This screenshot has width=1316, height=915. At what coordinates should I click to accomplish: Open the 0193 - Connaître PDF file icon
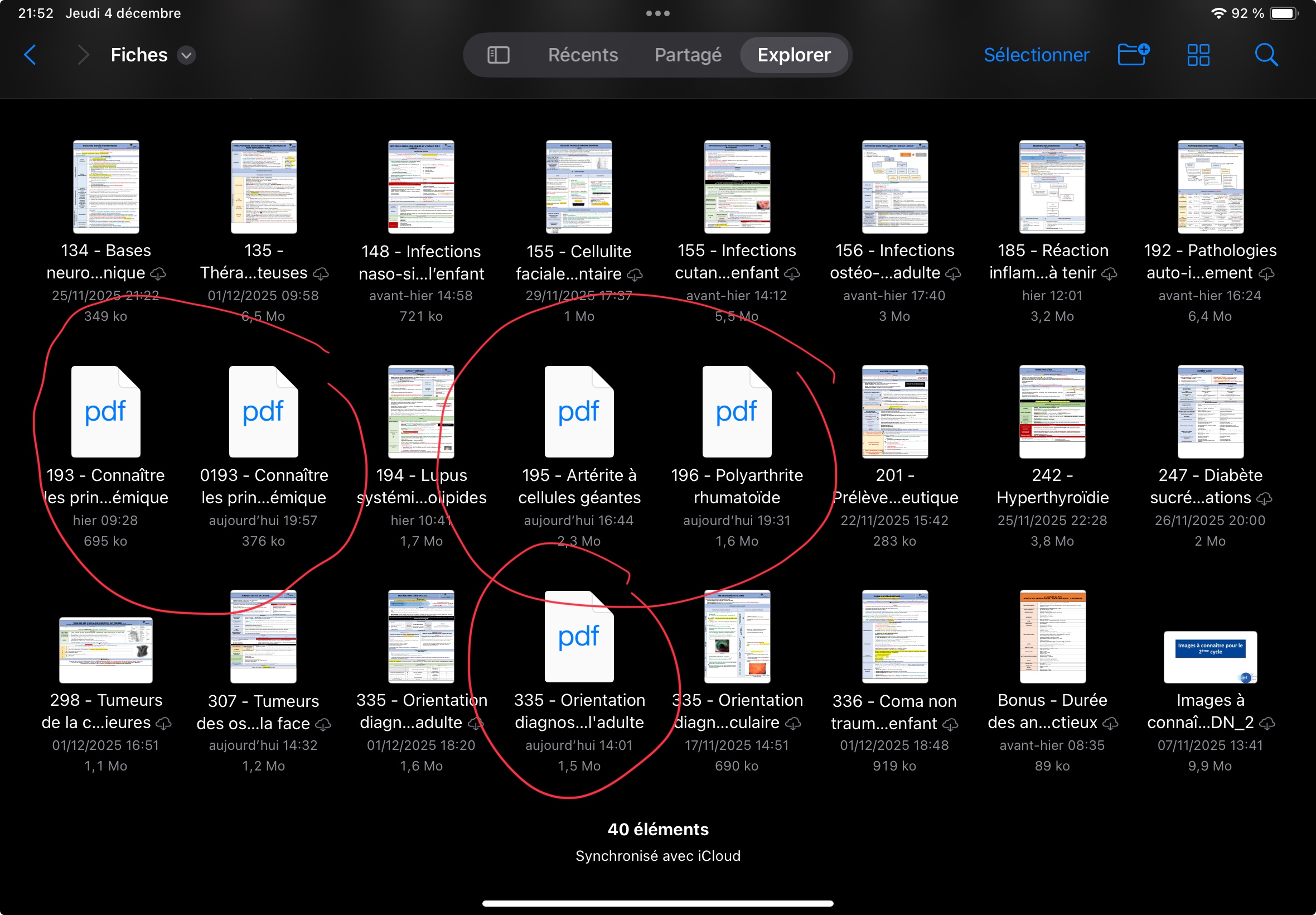pyautogui.click(x=263, y=412)
